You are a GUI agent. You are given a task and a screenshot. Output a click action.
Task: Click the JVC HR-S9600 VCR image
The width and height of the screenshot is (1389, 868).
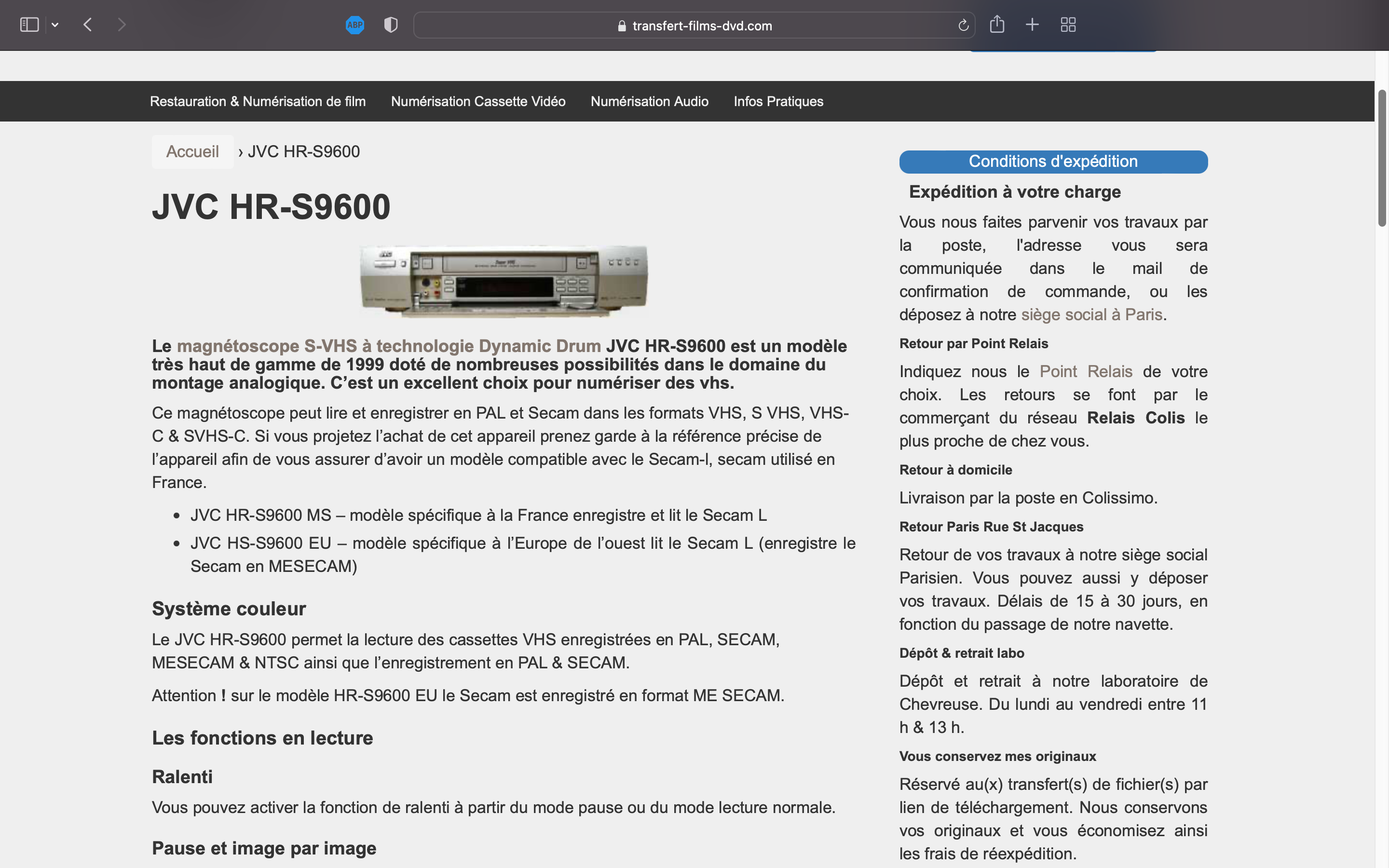point(504,281)
